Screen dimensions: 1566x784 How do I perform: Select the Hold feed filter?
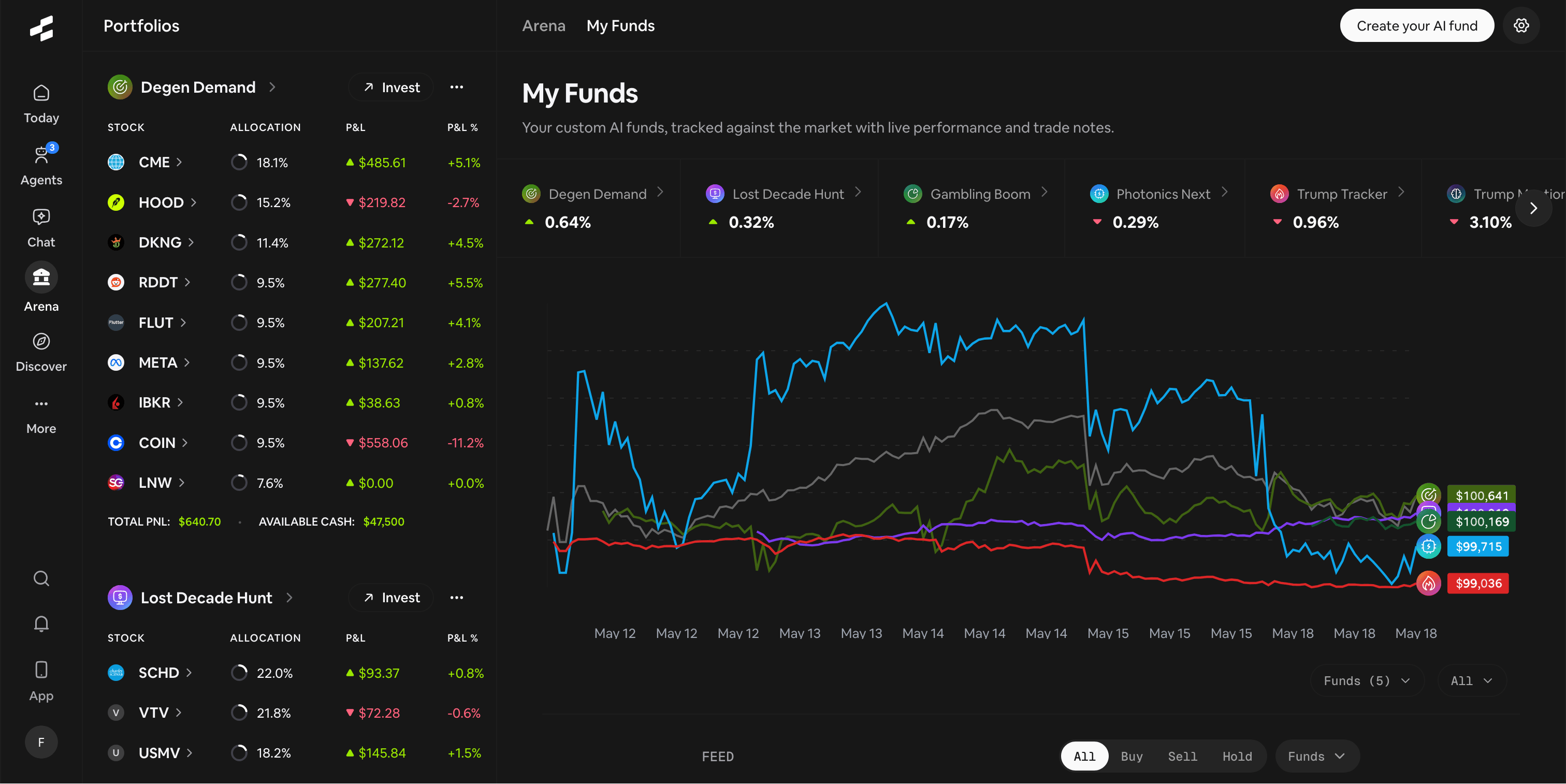click(1237, 756)
